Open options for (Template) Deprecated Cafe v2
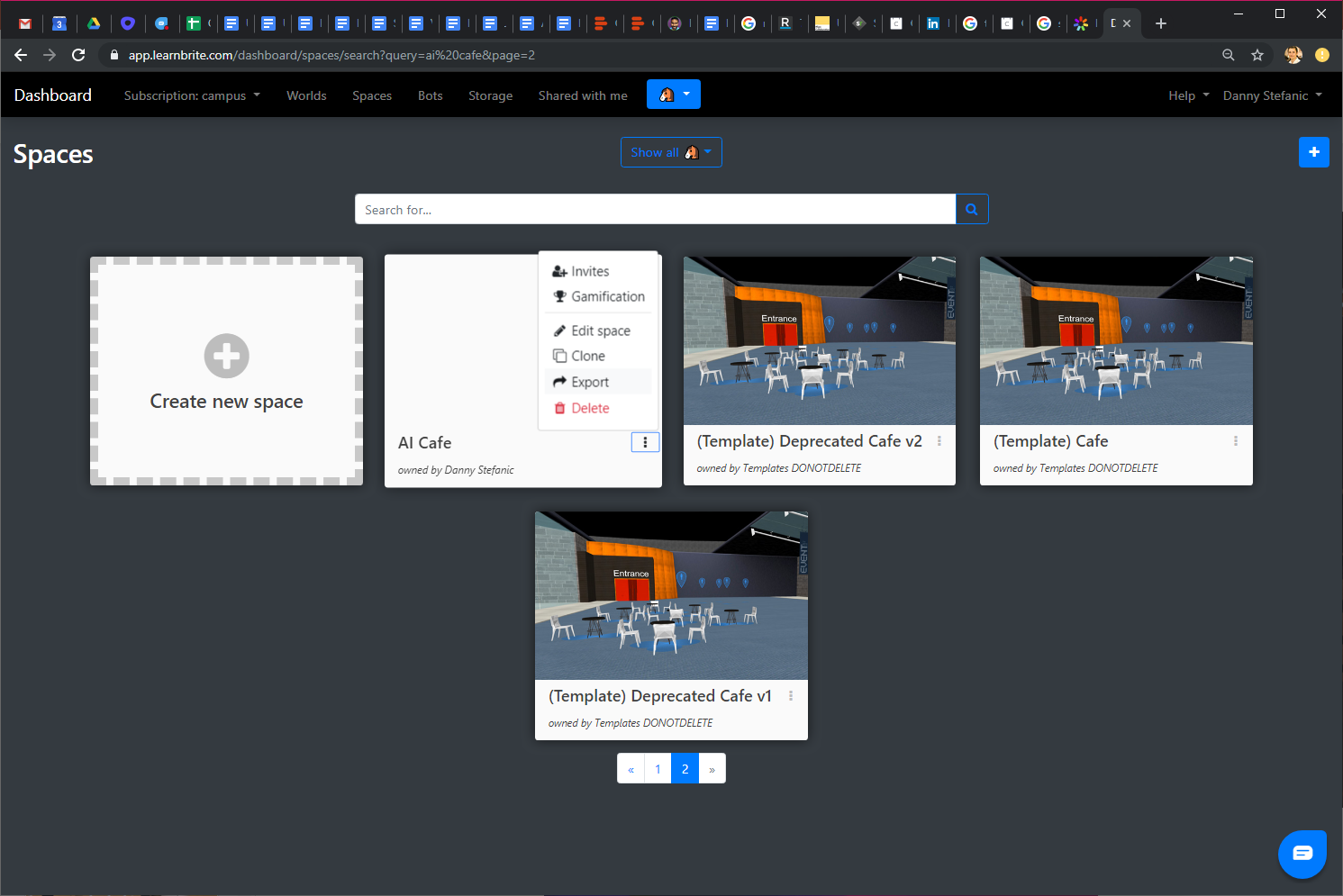The width and height of the screenshot is (1343, 896). (x=939, y=441)
